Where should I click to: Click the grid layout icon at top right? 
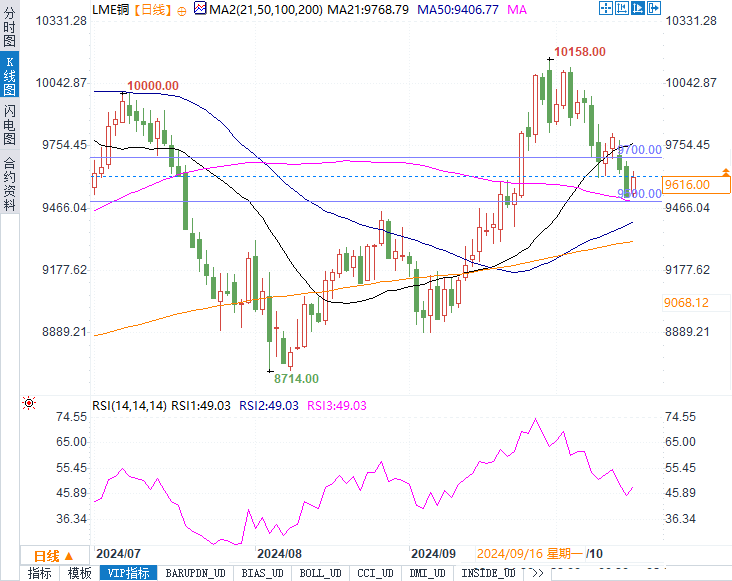606,9
